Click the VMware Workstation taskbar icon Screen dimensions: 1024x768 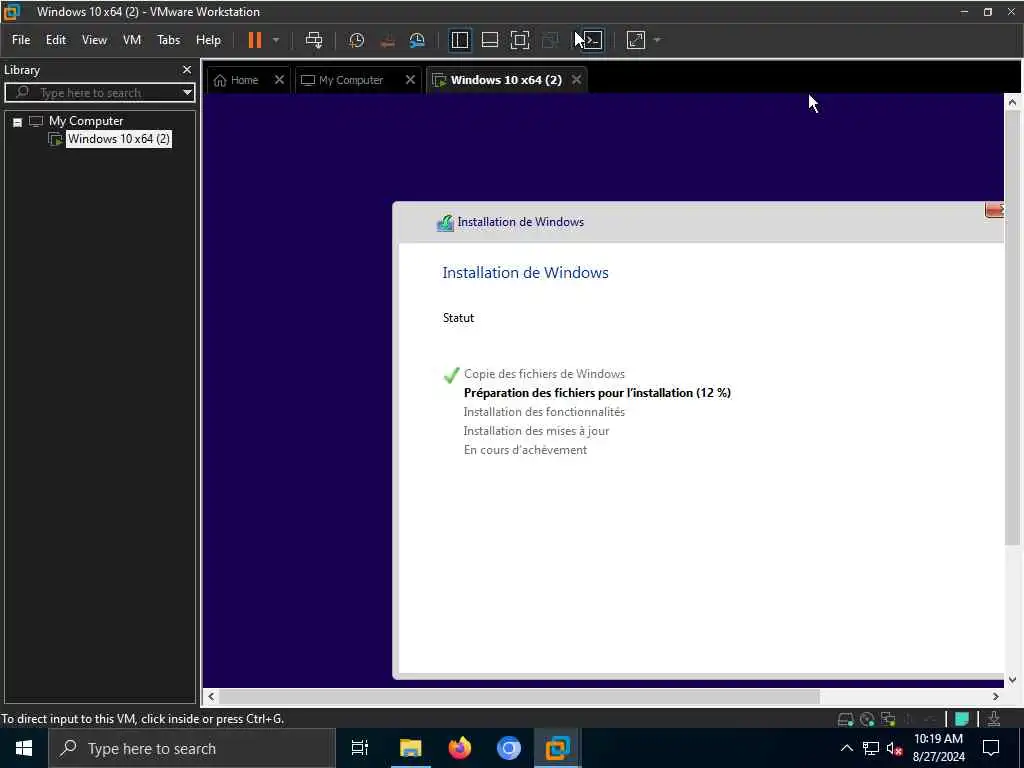(558, 748)
